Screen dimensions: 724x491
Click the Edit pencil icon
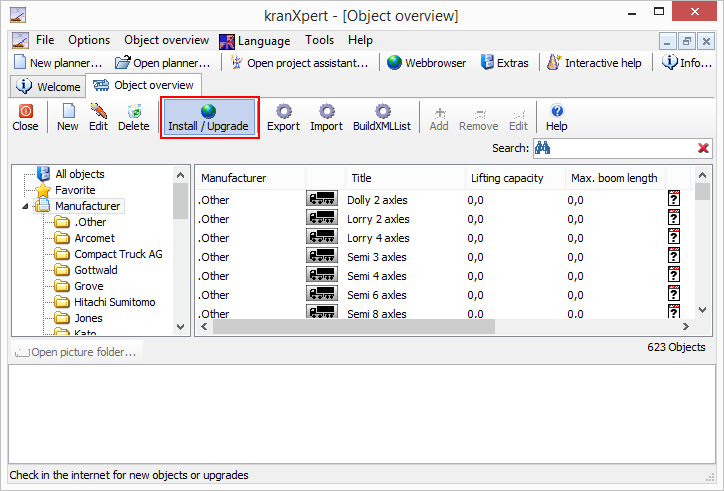98,111
